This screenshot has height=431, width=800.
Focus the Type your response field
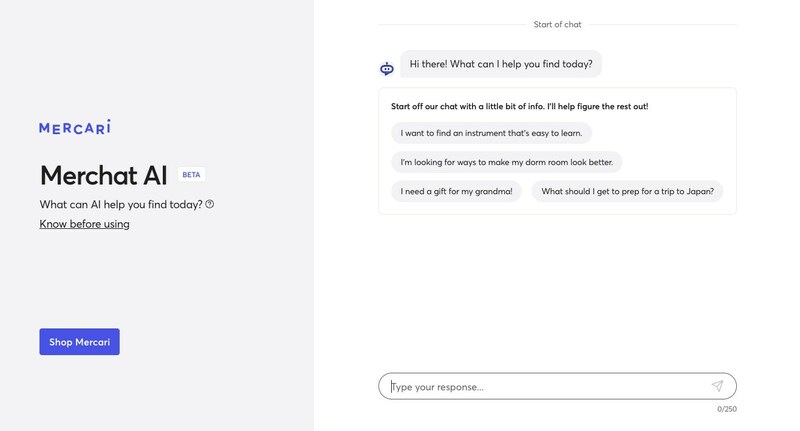point(545,387)
